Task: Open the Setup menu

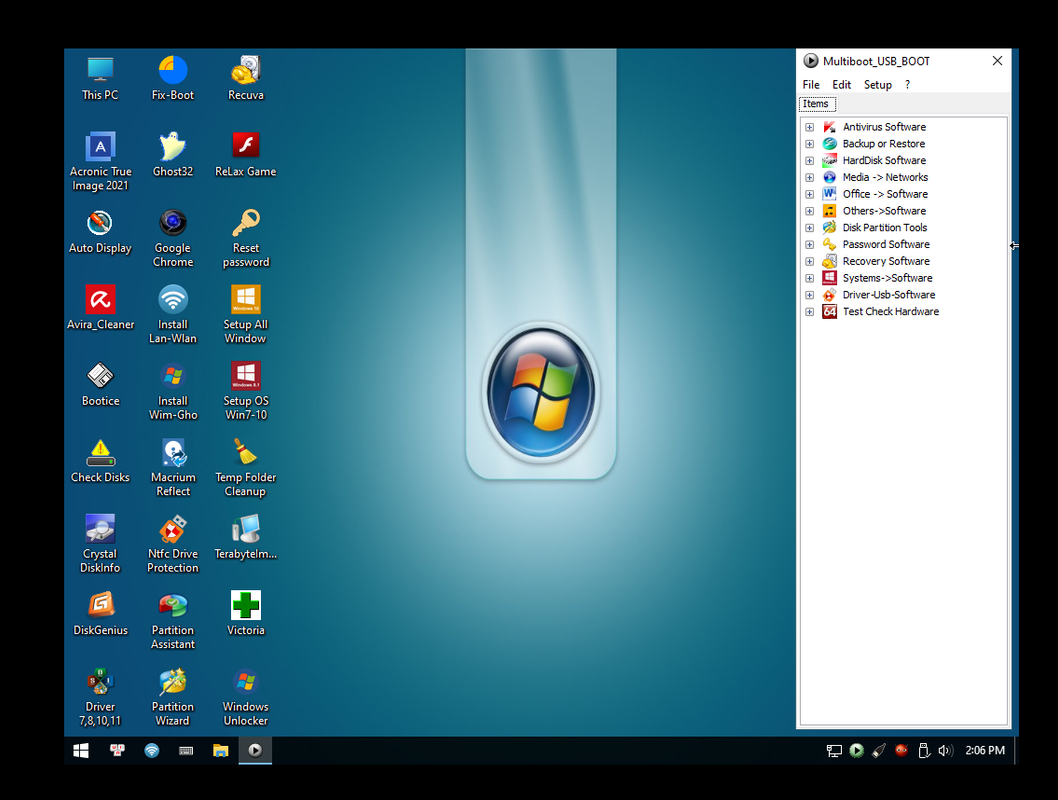Action: coord(878,84)
